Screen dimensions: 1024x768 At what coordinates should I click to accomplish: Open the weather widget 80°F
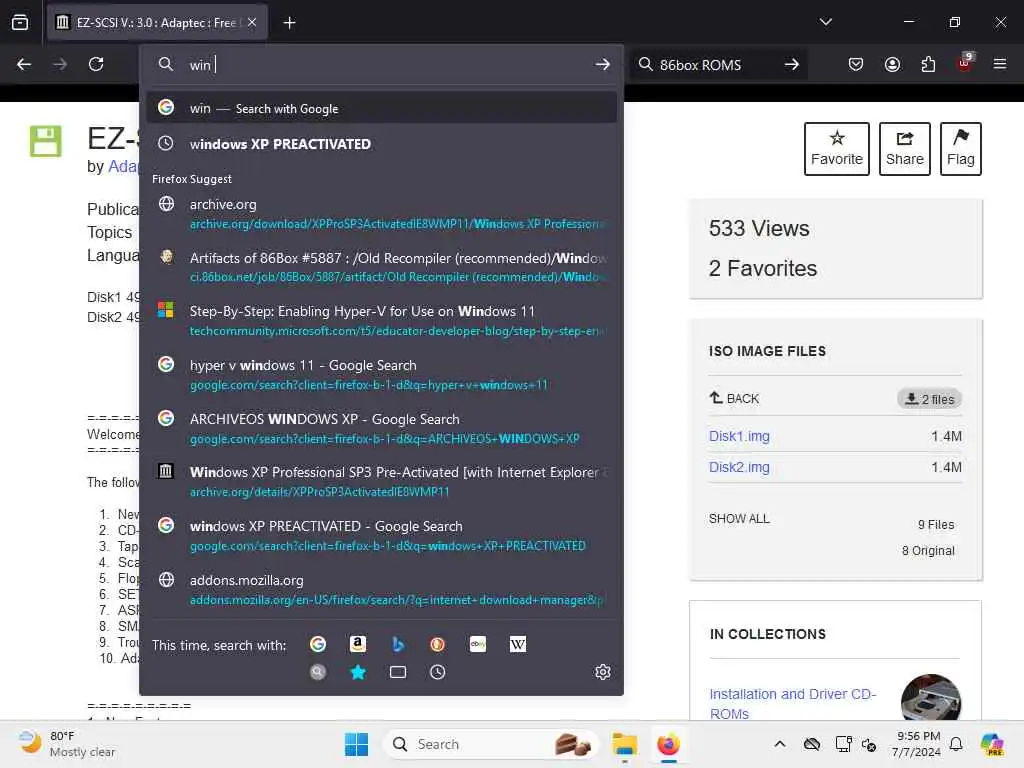click(67, 744)
